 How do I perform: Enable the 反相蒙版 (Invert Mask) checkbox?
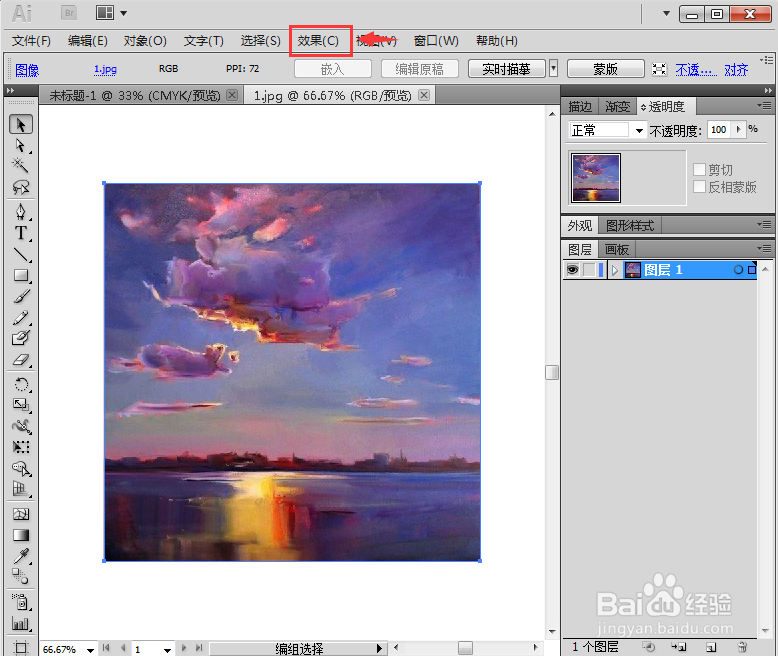tap(699, 187)
